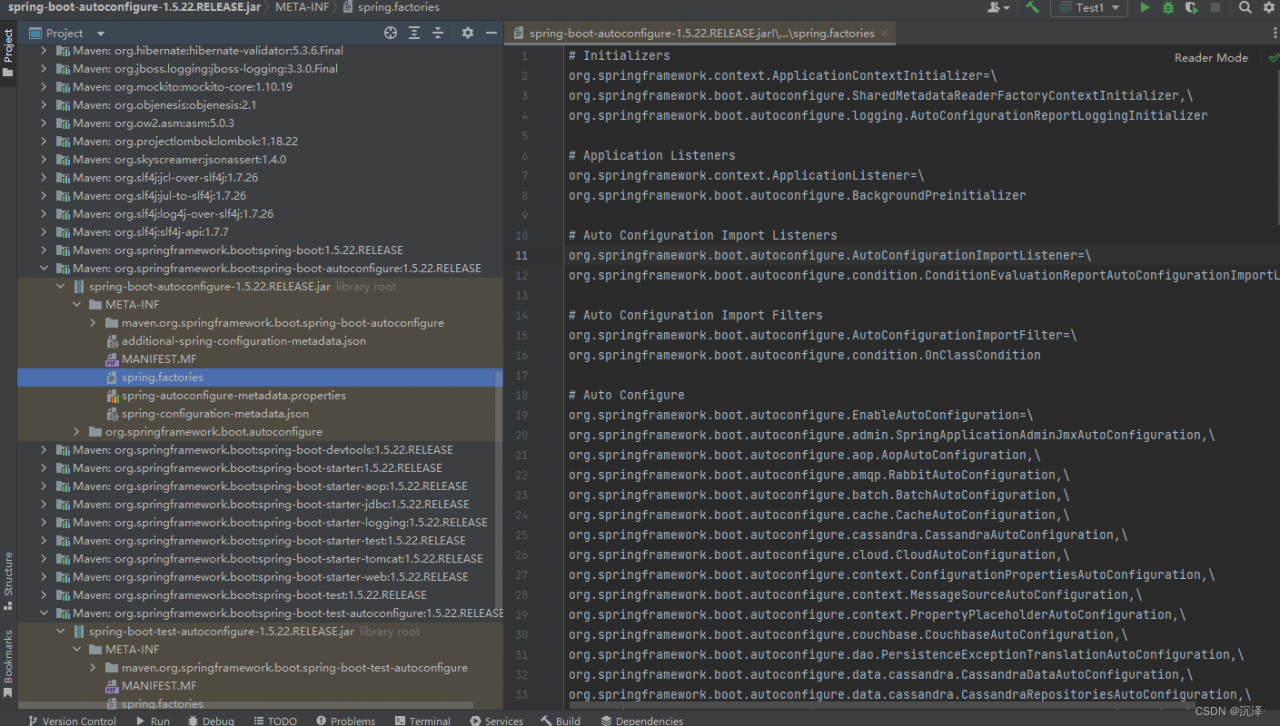Open Search Everywhere magnifier icon
Image resolution: width=1280 pixels, height=726 pixels.
1245,7
